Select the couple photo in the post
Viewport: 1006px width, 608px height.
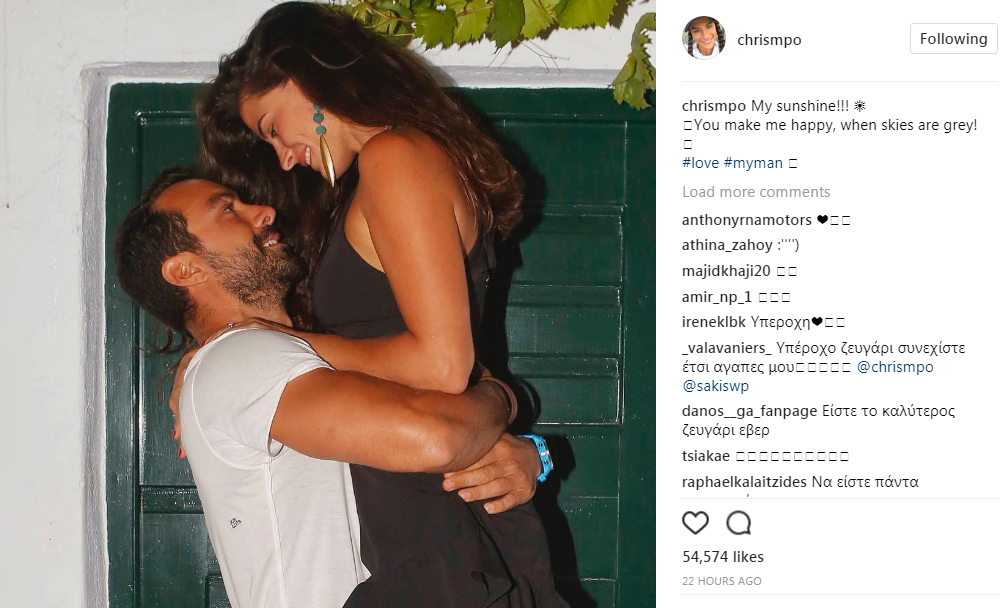point(328,304)
